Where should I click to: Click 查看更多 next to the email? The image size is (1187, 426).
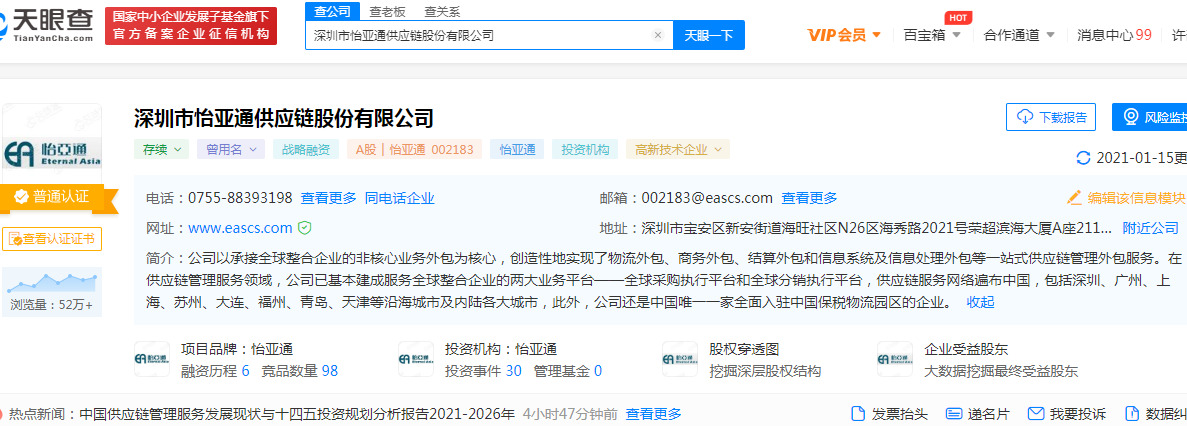[x=809, y=198]
